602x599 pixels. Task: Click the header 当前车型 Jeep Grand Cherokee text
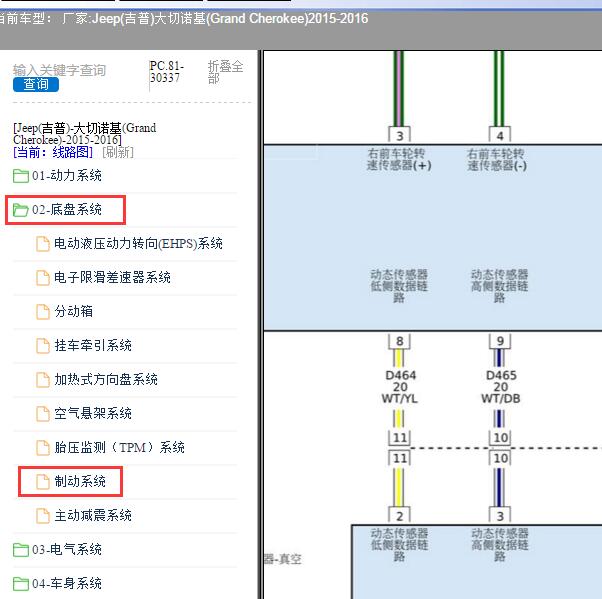click(184, 18)
